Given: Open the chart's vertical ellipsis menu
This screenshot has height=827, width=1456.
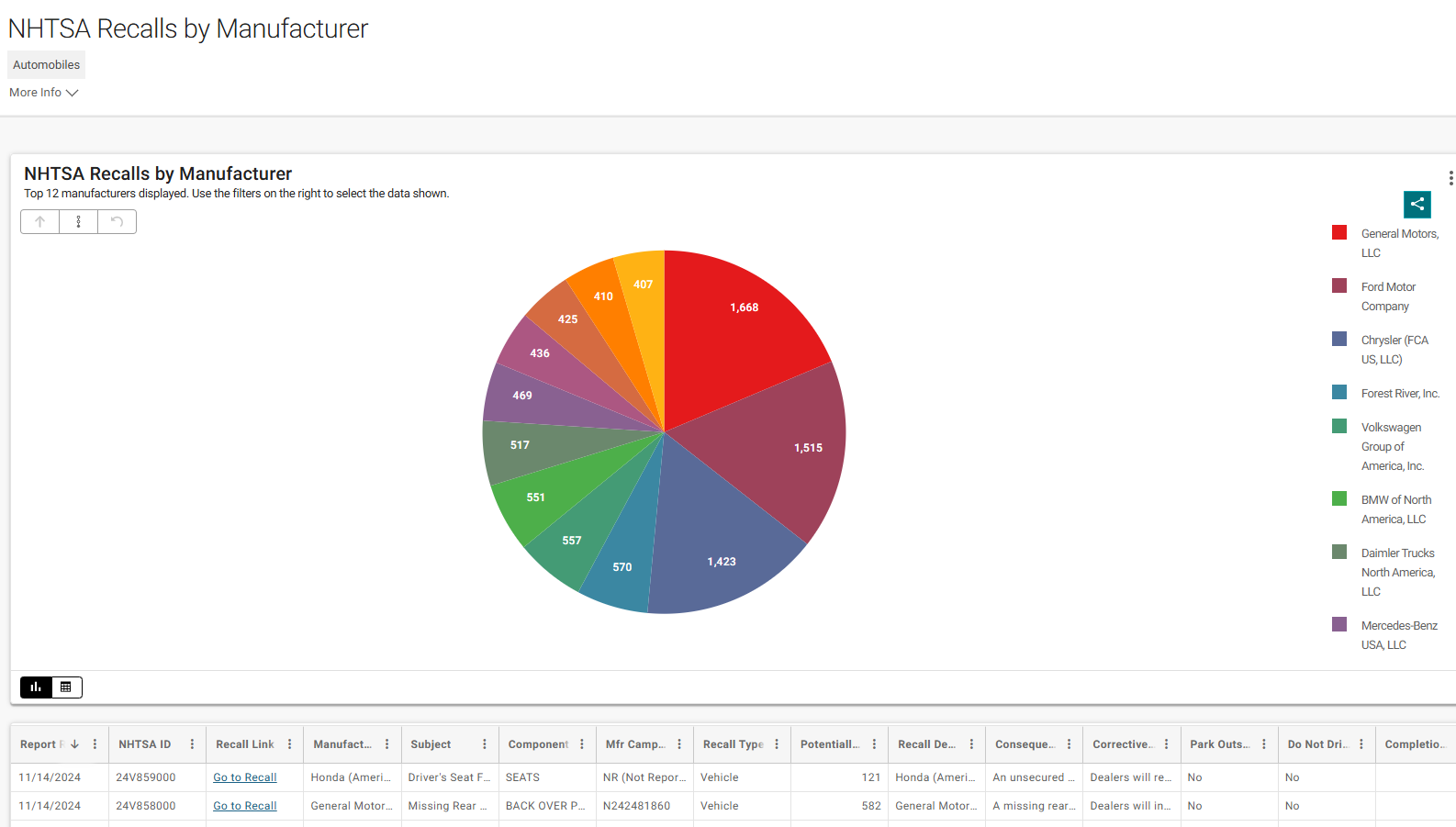Looking at the screenshot, I should (1450, 178).
